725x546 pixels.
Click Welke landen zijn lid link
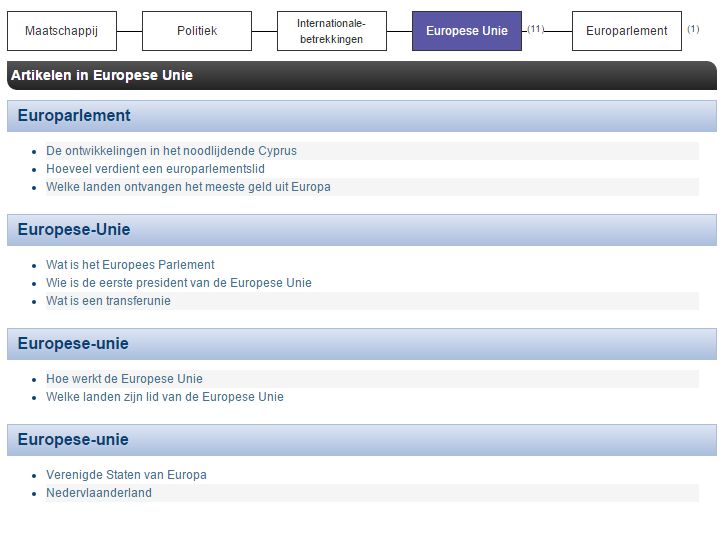click(x=164, y=397)
